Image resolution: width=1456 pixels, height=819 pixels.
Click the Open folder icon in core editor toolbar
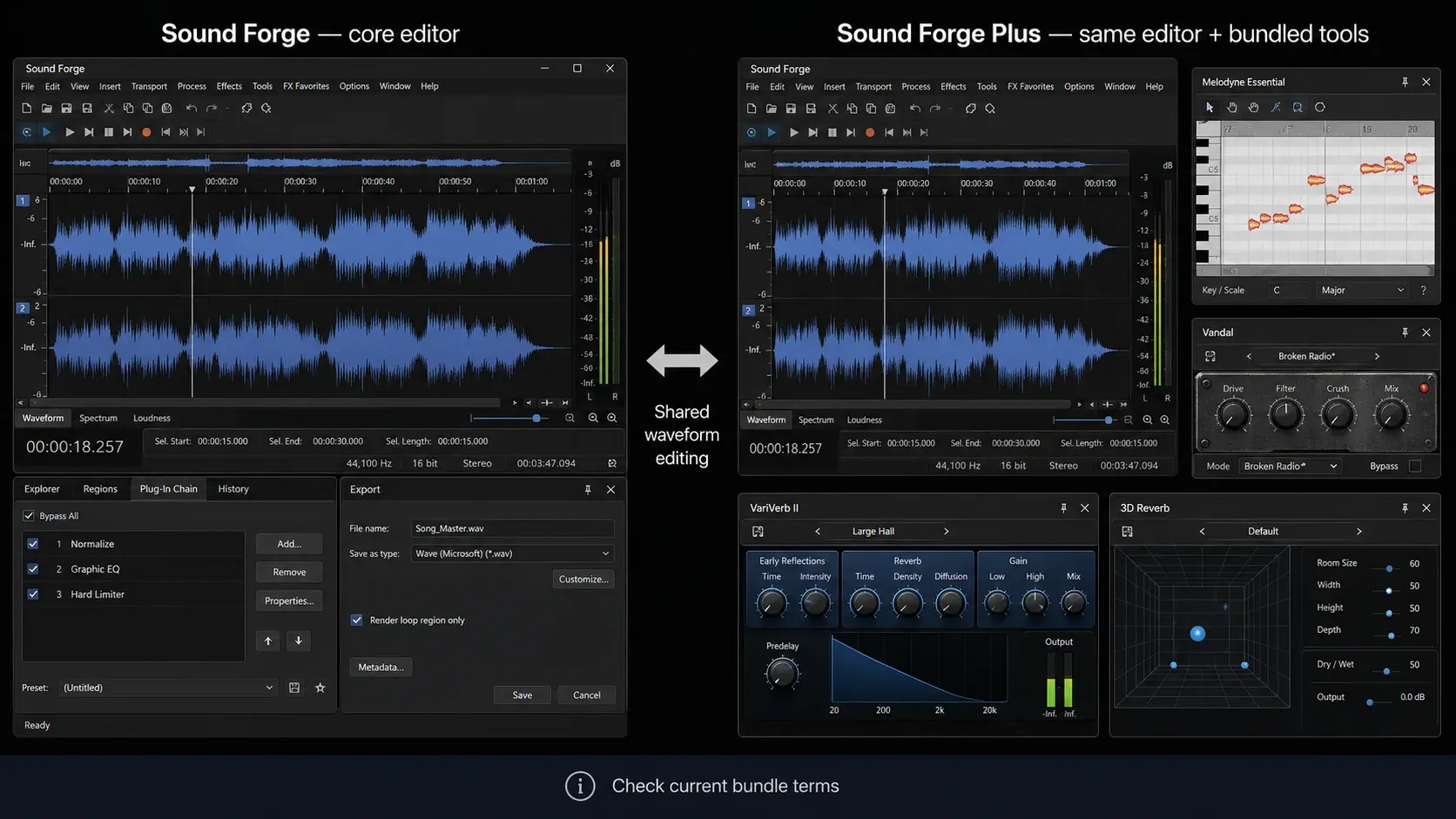46,109
